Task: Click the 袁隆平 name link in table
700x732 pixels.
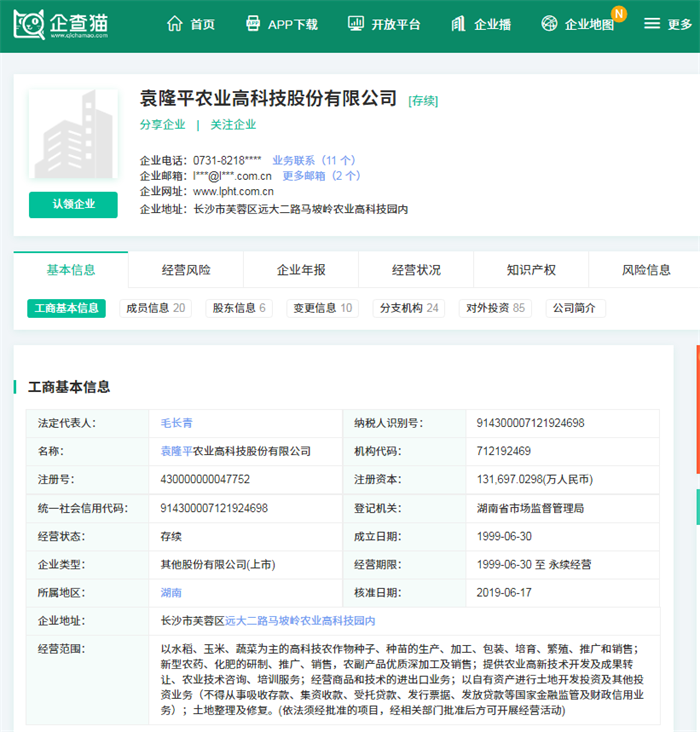Action: tap(177, 451)
